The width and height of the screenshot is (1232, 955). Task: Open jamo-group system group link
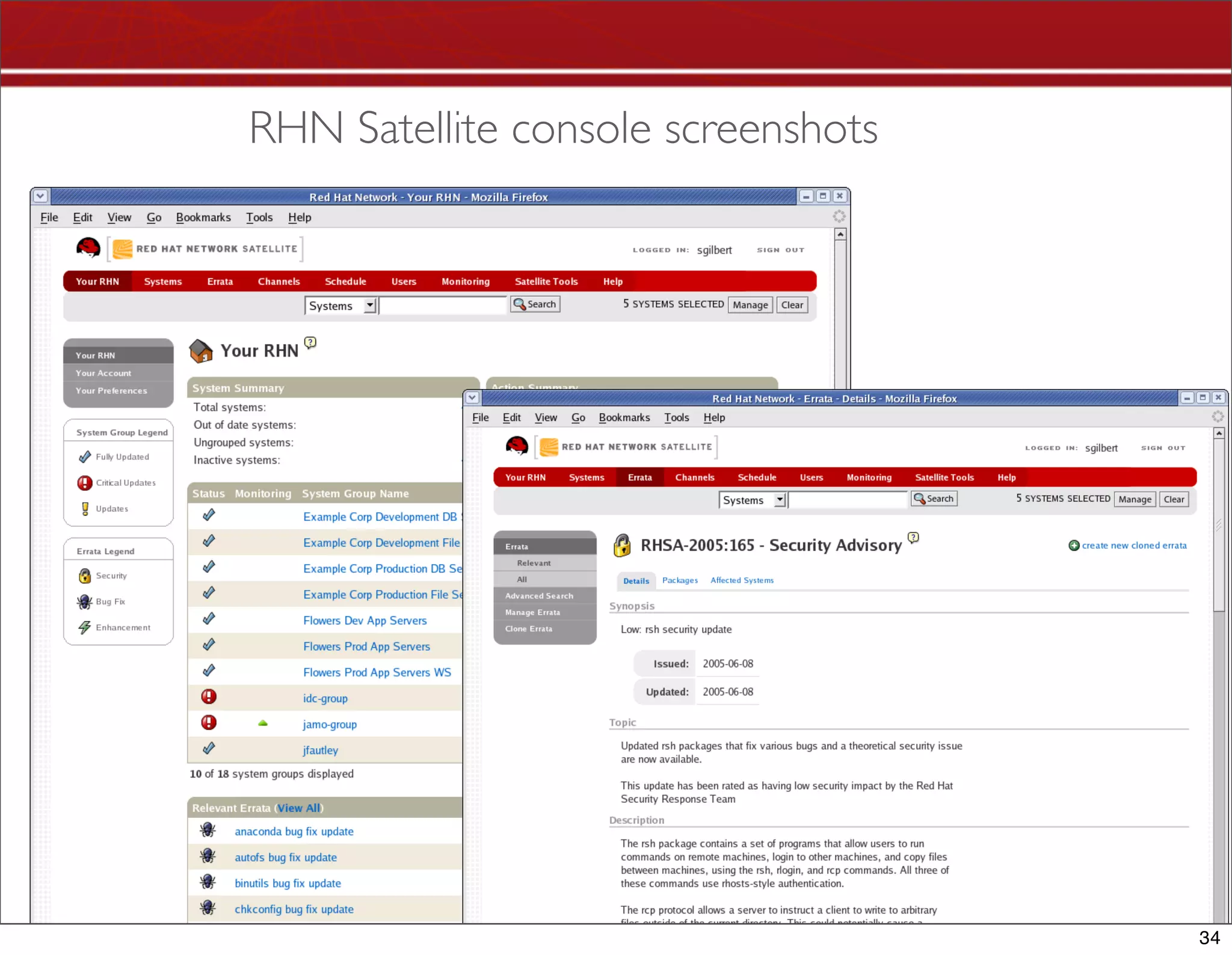click(x=330, y=724)
